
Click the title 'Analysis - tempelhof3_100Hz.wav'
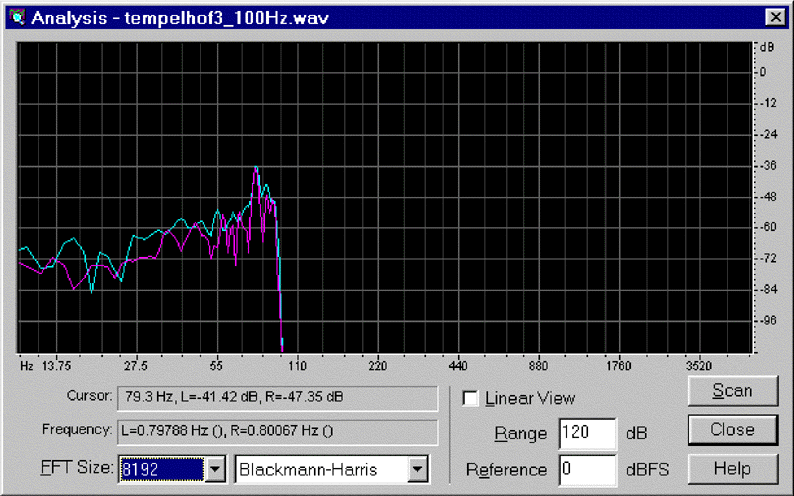coord(180,18)
